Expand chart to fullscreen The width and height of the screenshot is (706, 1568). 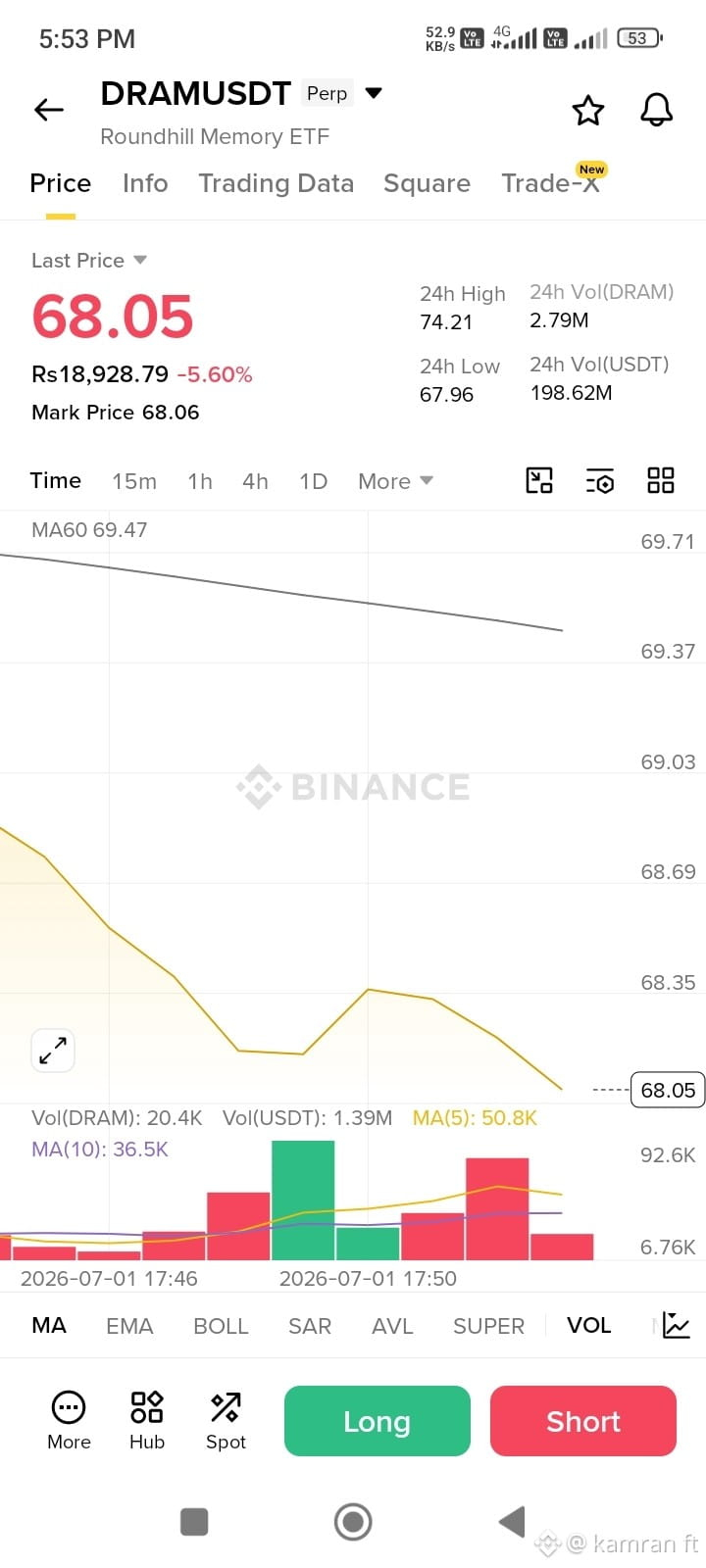point(53,1051)
